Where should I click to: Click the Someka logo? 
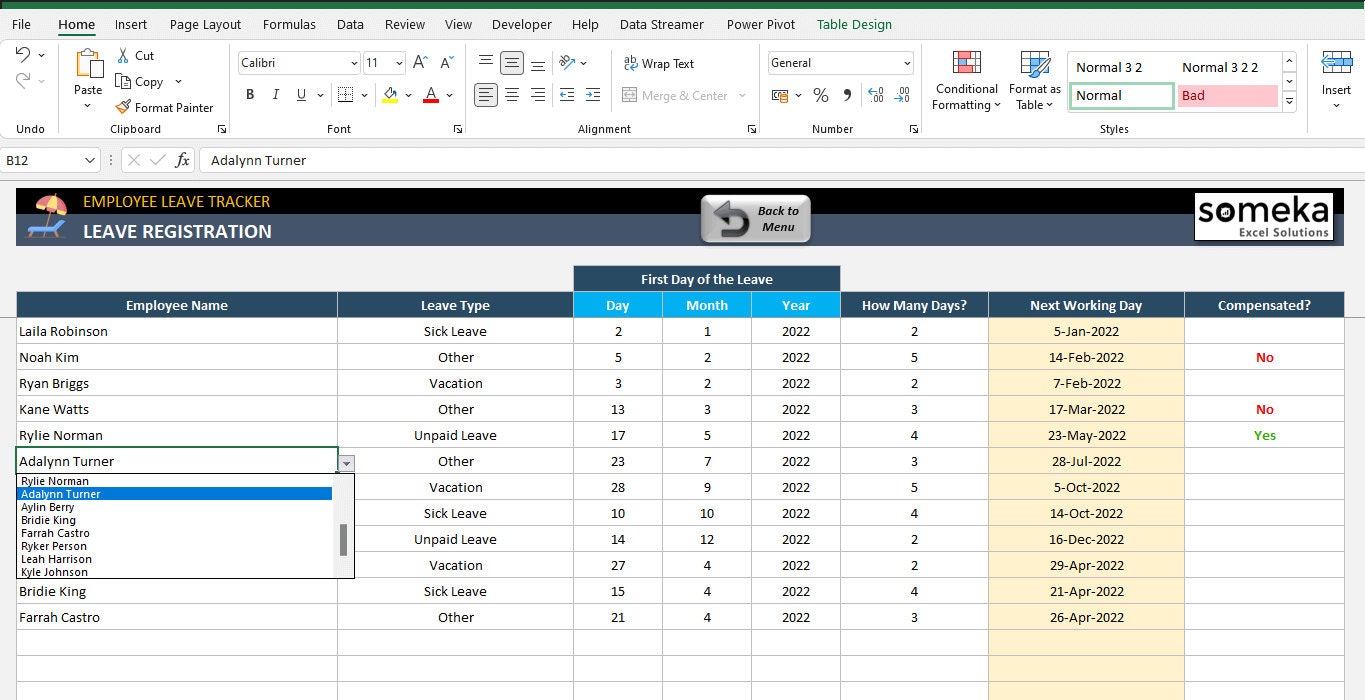(x=1264, y=216)
